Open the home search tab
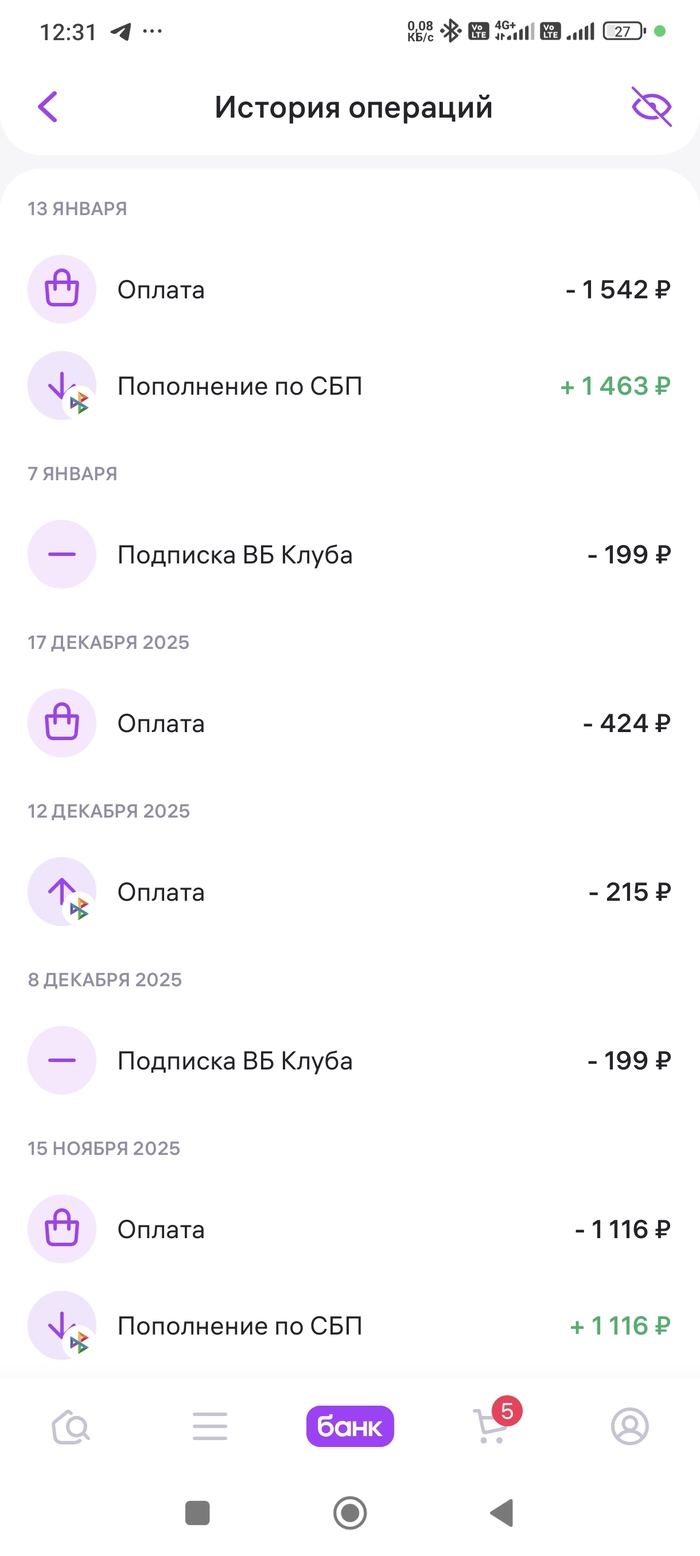Image resolution: width=700 pixels, height=1556 pixels. point(71,1427)
